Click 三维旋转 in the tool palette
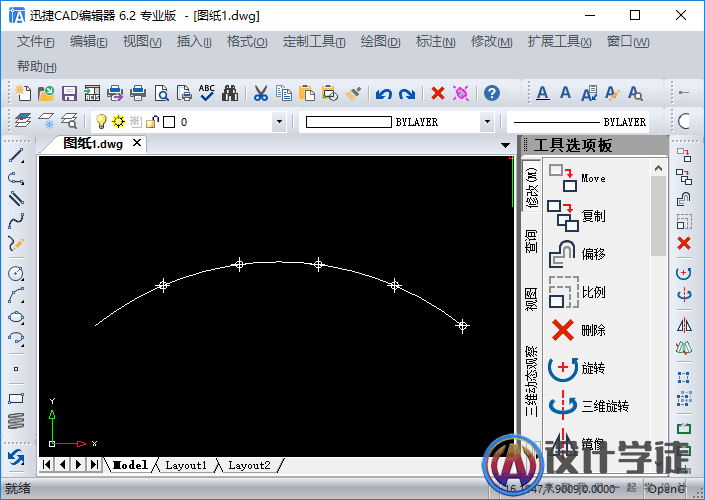This screenshot has height=500, width=705. (589, 406)
